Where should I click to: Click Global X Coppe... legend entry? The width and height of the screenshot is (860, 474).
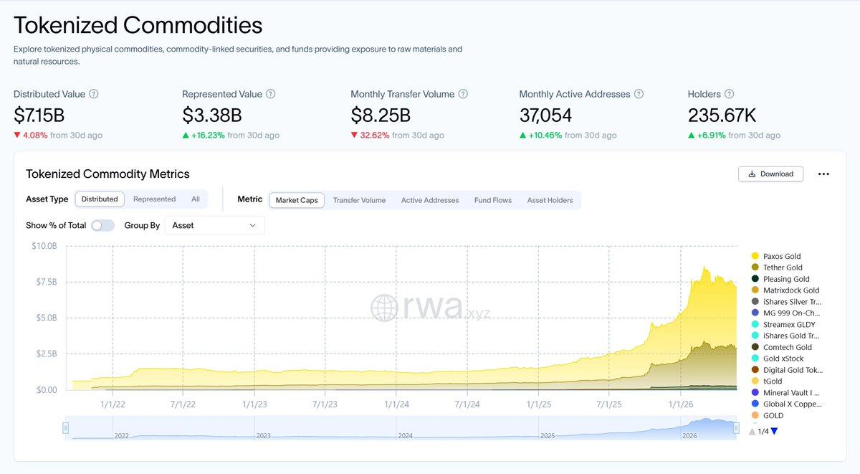[x=787, y=404]
